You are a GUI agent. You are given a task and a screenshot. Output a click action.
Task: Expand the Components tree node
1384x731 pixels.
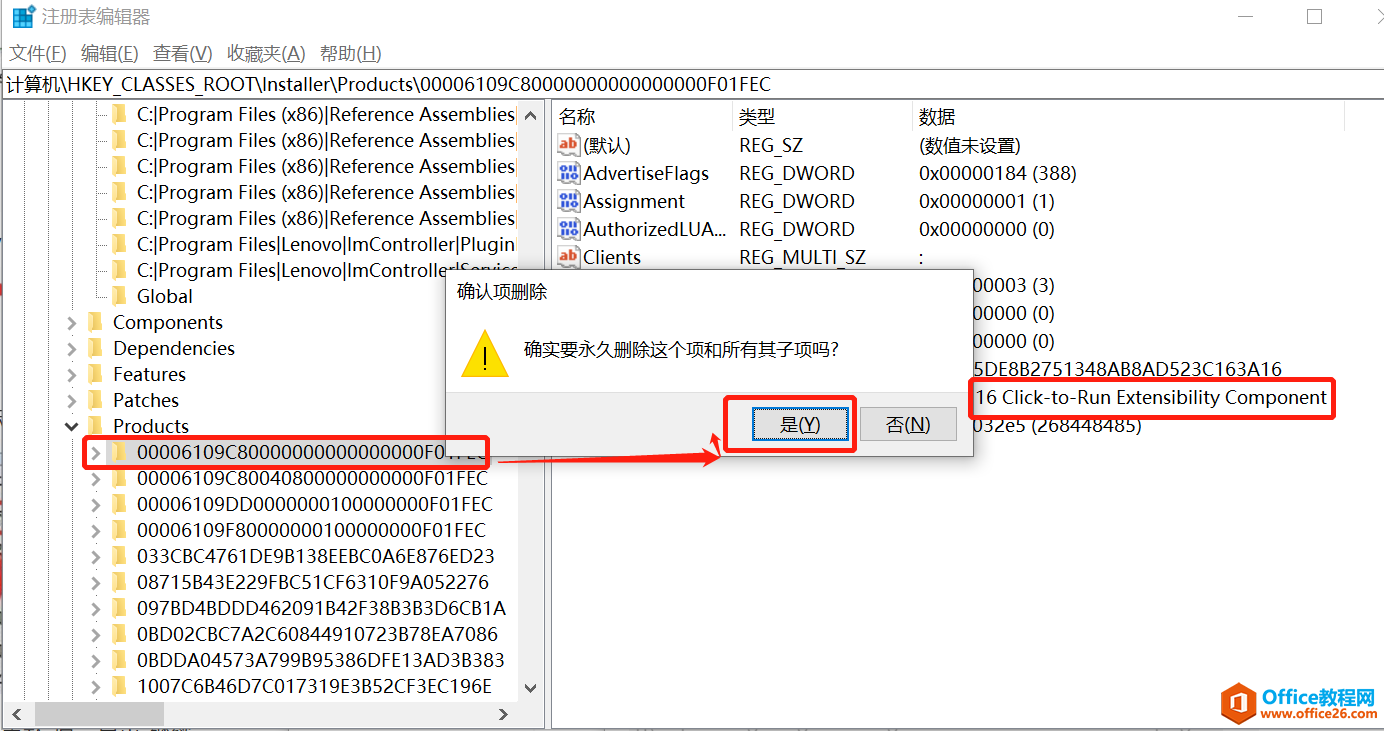(72, 323)
